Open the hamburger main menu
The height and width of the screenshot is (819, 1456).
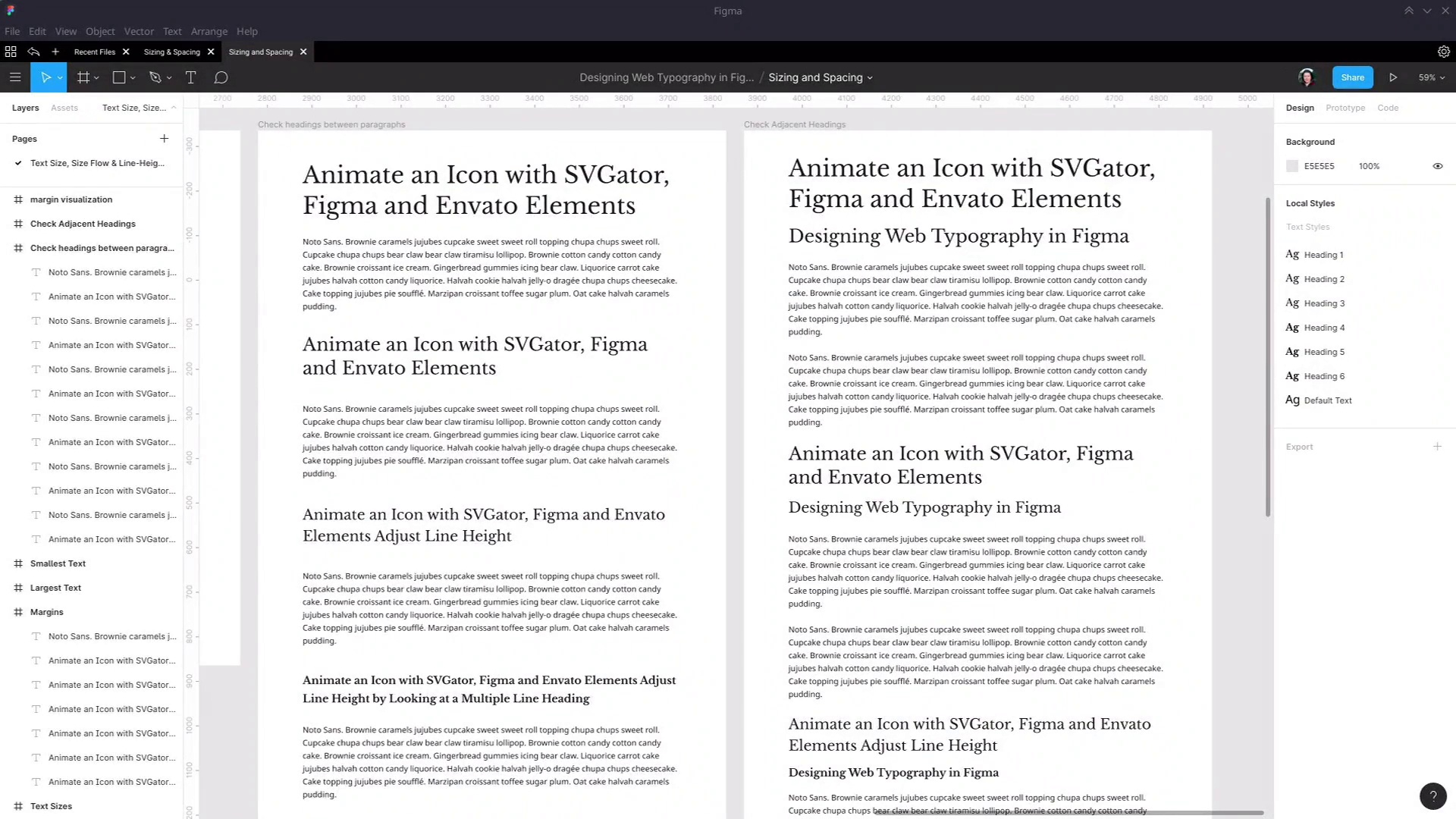click(x=14, y=77)
